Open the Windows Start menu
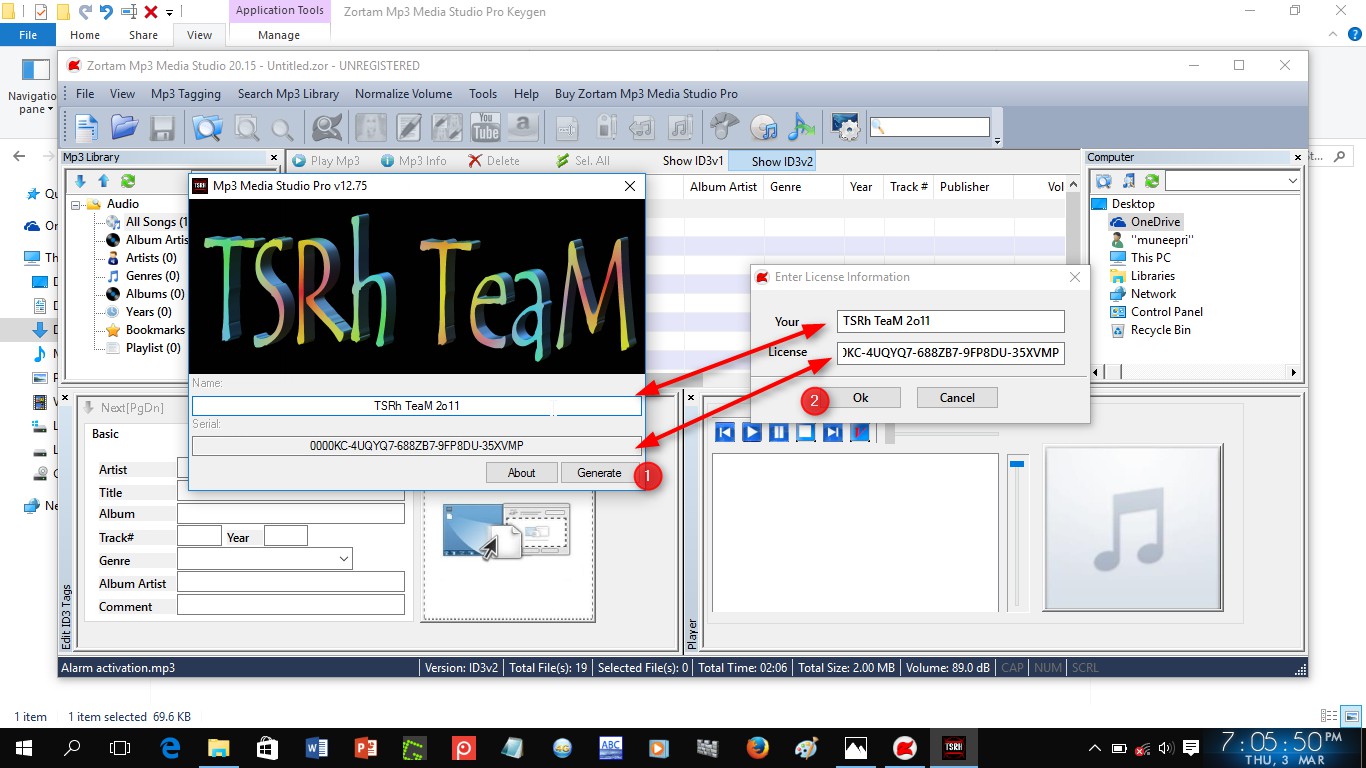 (23, 748)
